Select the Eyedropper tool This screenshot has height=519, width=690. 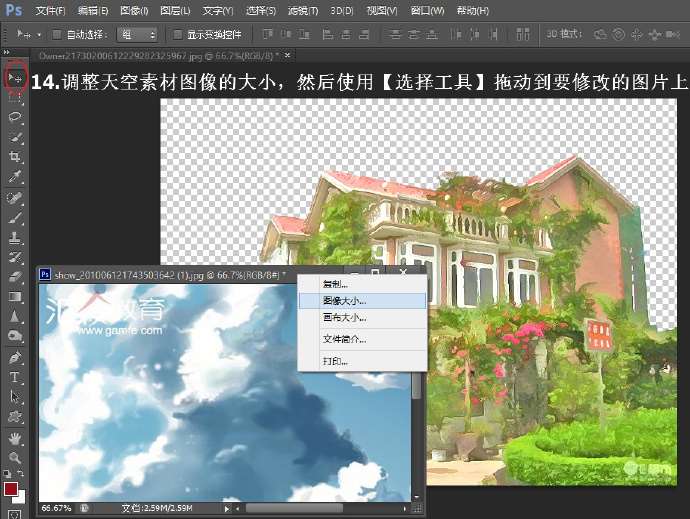(15, 176)
